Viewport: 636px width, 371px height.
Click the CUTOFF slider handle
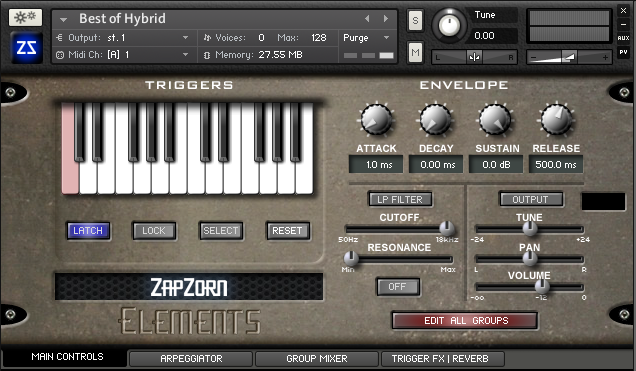point(447,229)
